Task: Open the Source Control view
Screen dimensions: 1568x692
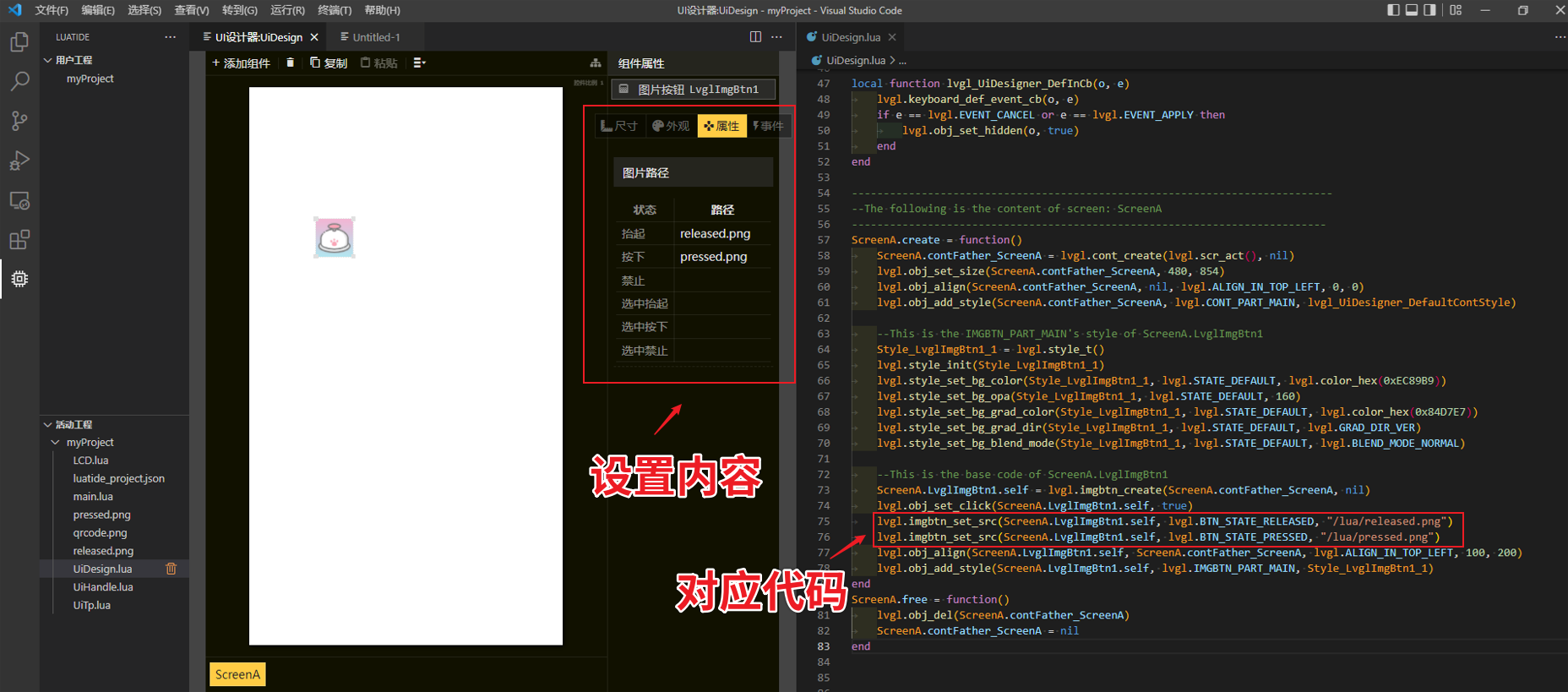Action: (x=19, y=121)
